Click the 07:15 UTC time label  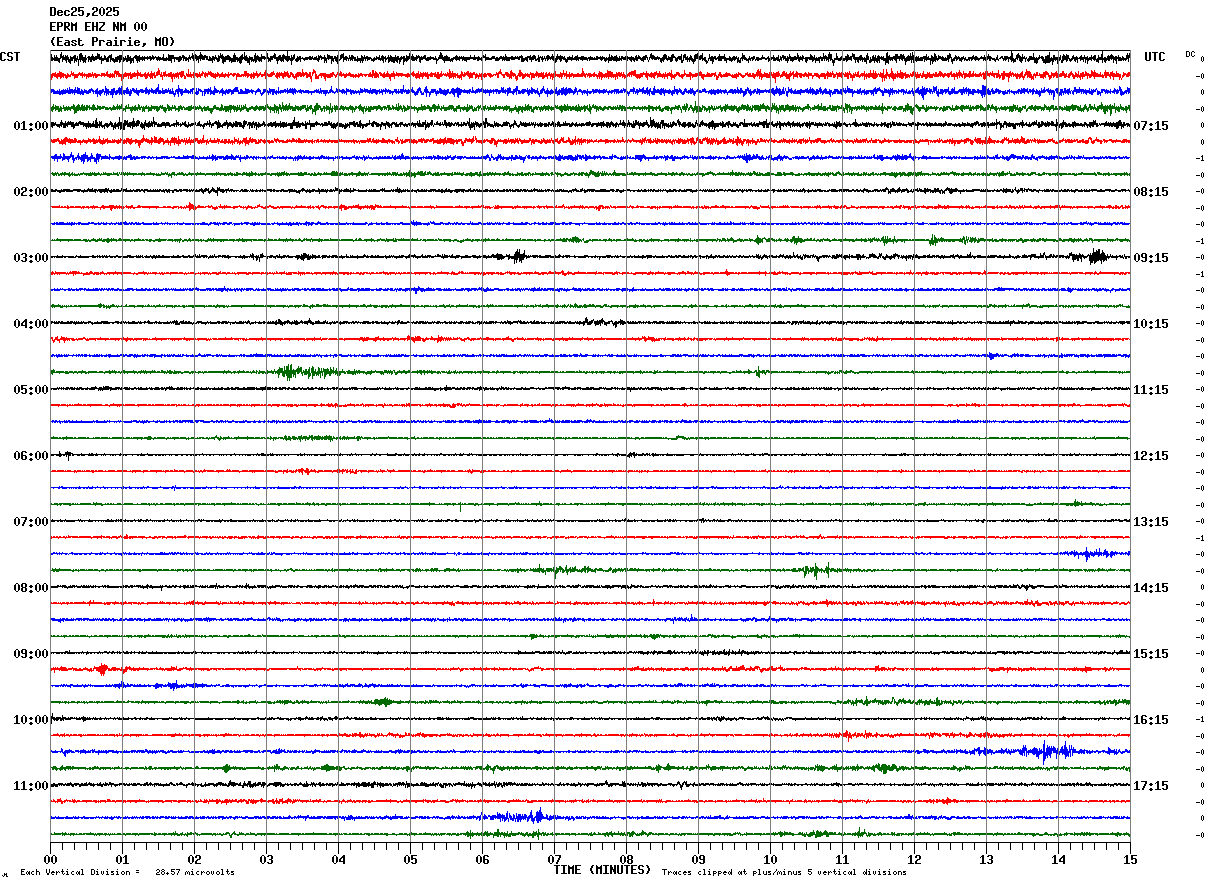click(1152, 126)
